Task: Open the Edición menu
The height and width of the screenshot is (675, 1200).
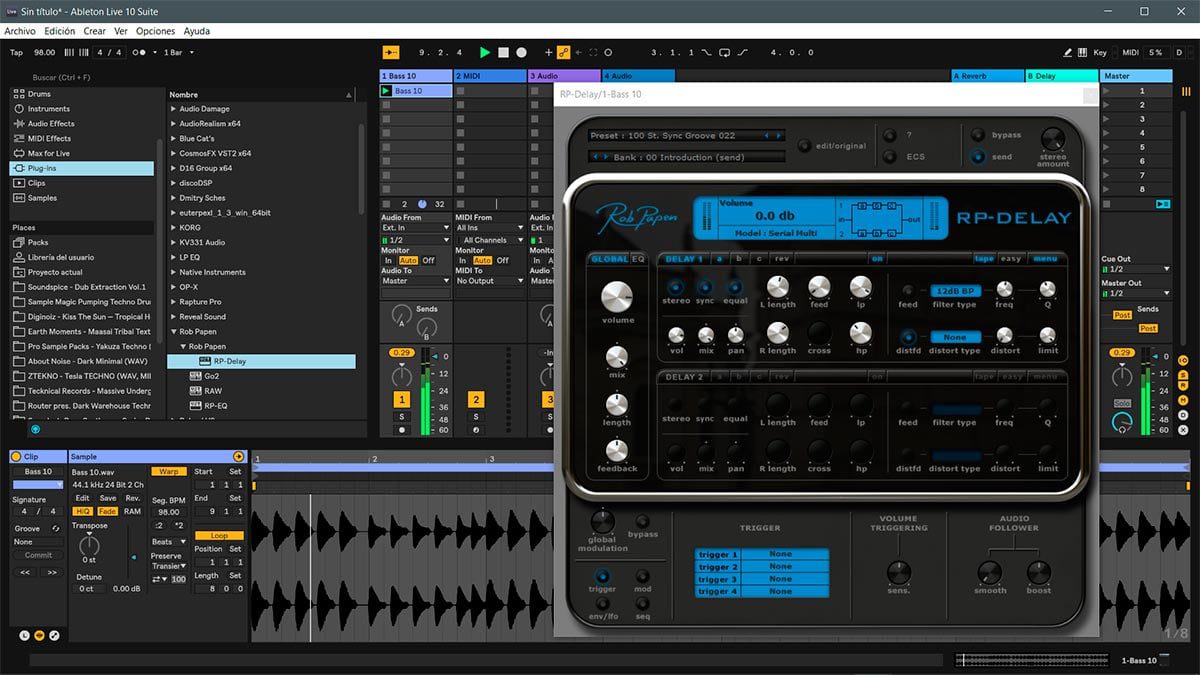Action: (60, 31)
